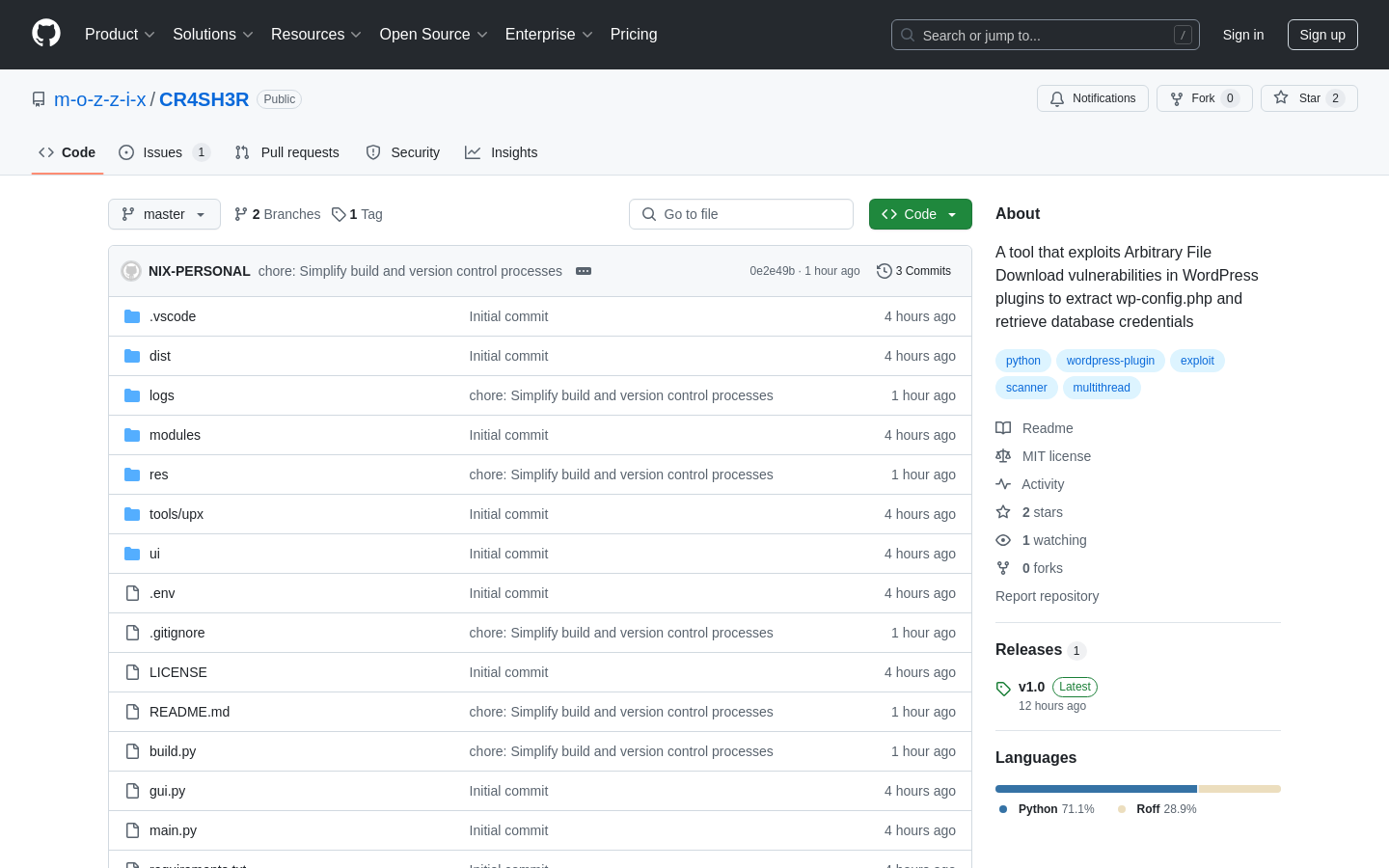Click the forks icon in About
Viewport: 1389px width, 868px height.
pos(1003,568)
